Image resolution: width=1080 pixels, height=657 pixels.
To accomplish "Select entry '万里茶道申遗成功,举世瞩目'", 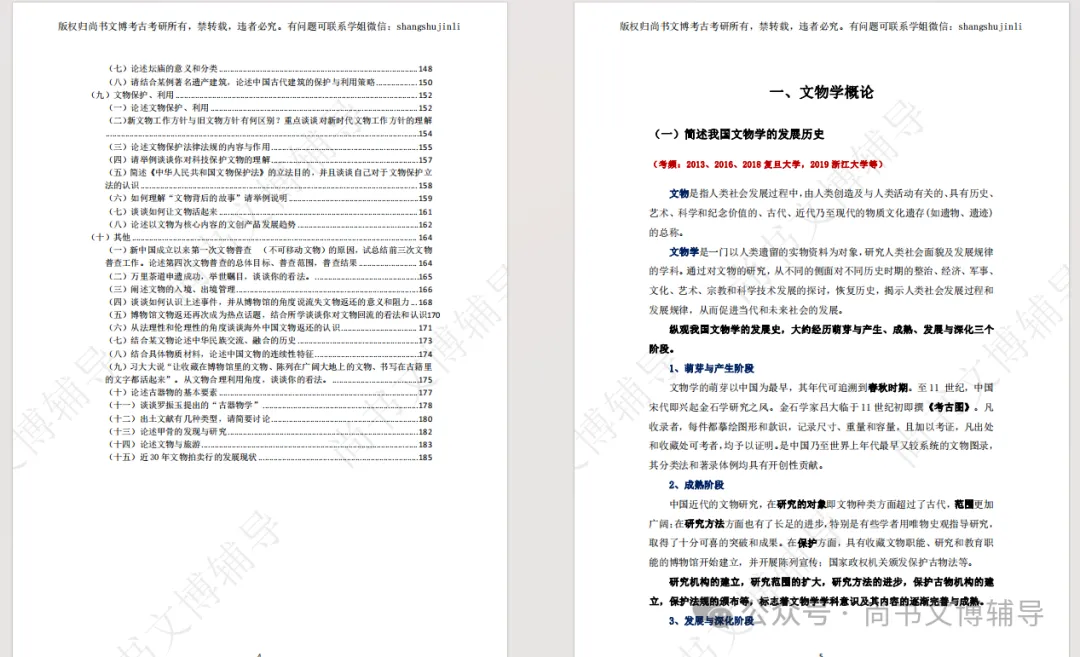I will coord(270,276).
